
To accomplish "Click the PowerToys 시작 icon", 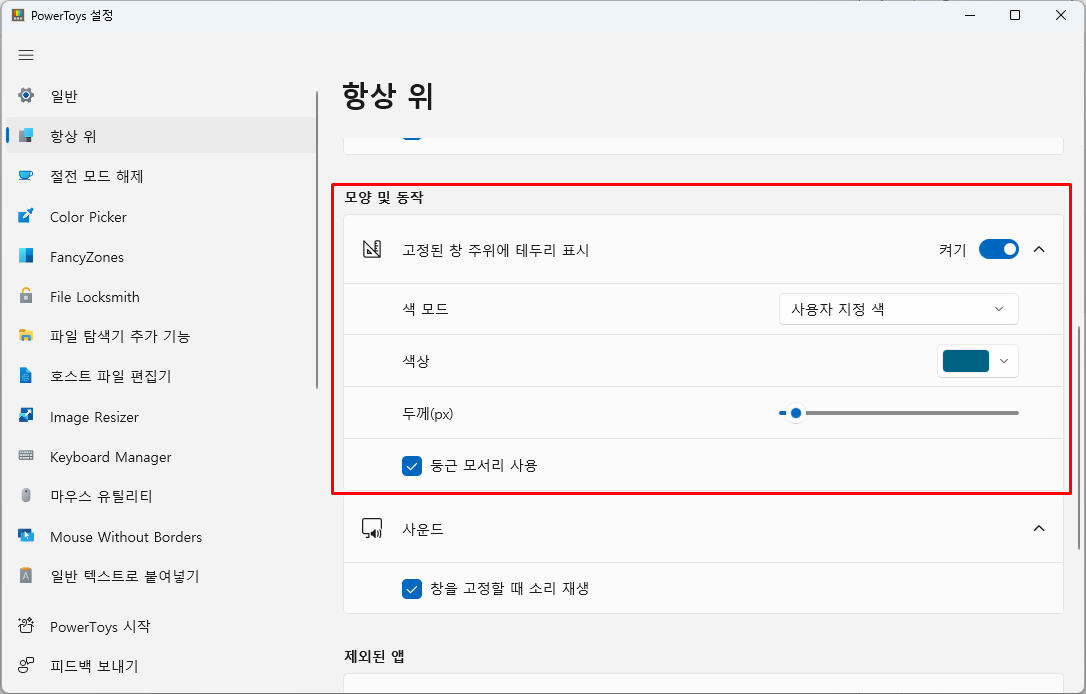I will coord(26,625).
